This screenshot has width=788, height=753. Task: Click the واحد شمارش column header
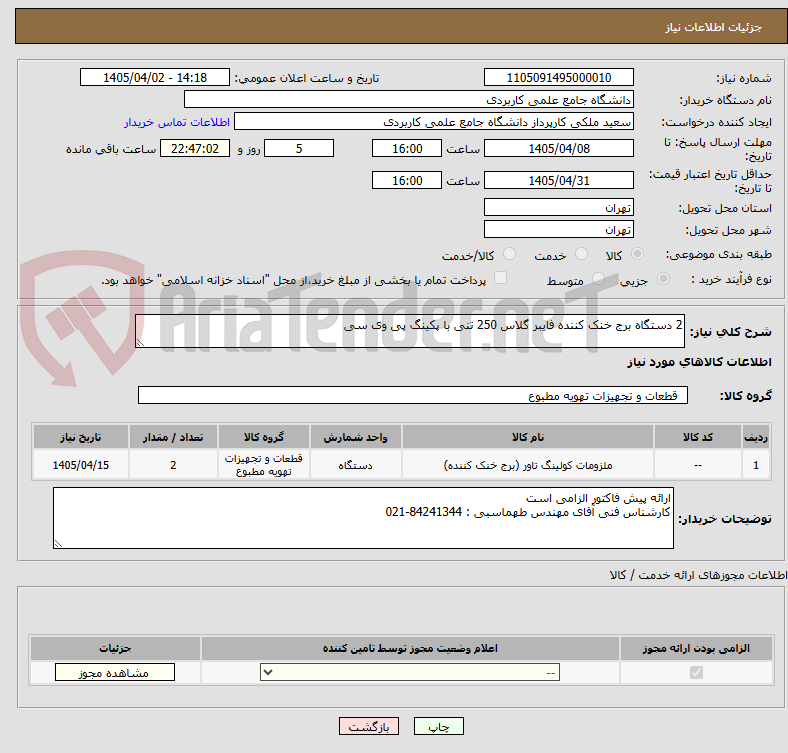[x=355, y=437]
